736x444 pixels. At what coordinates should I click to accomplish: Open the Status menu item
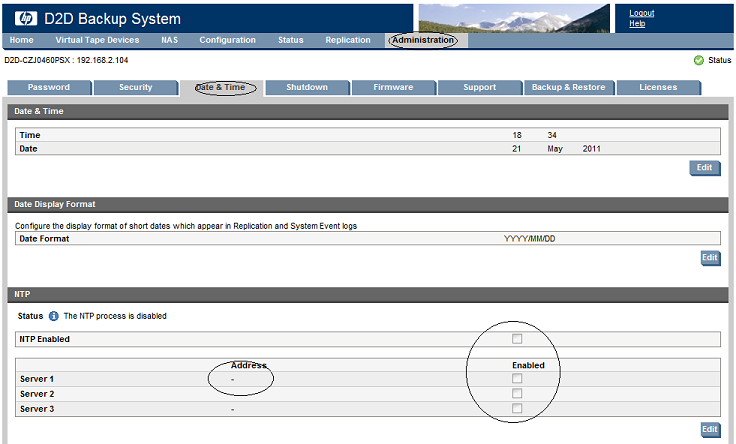291,40
